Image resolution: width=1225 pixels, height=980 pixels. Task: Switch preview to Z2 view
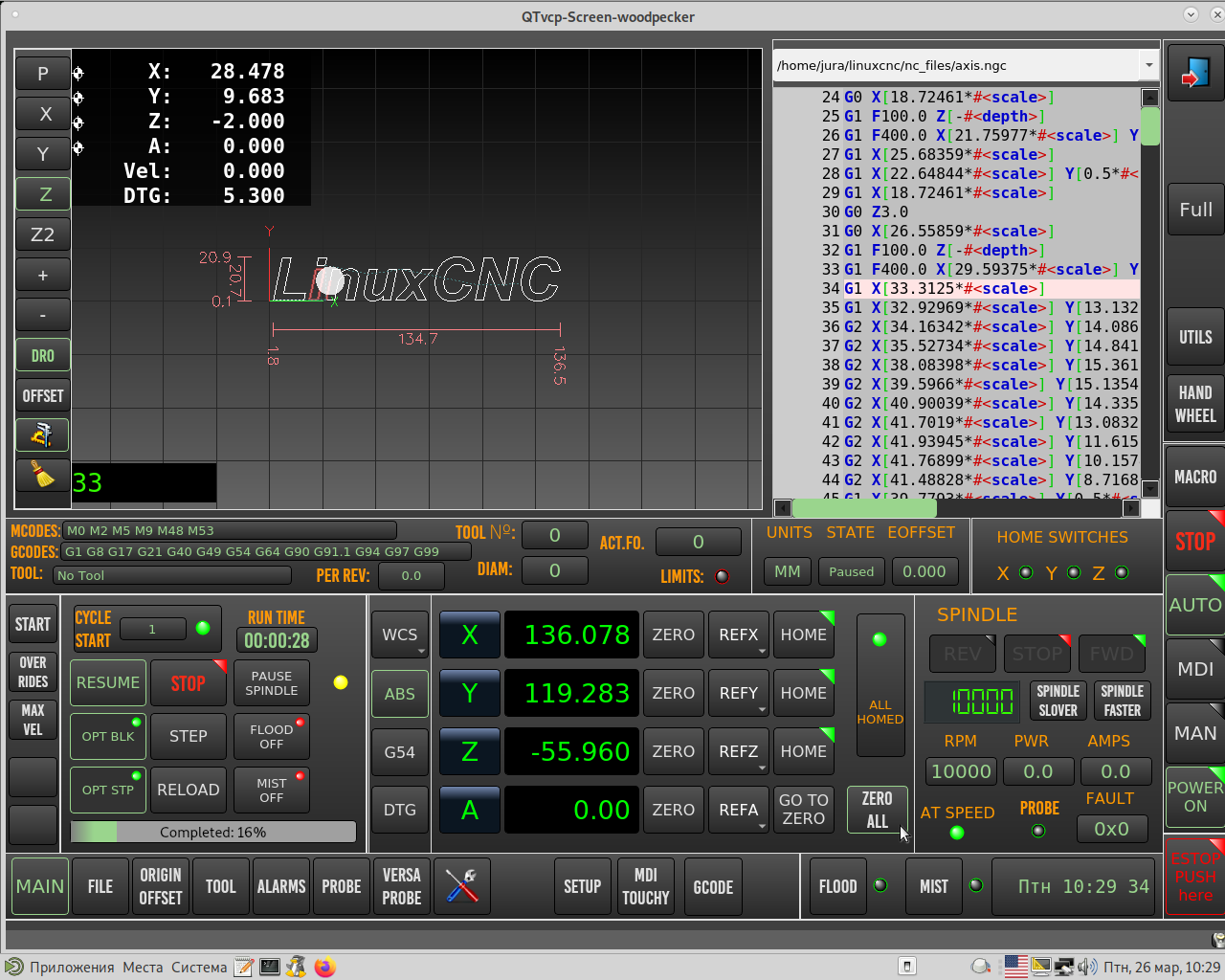42,234
